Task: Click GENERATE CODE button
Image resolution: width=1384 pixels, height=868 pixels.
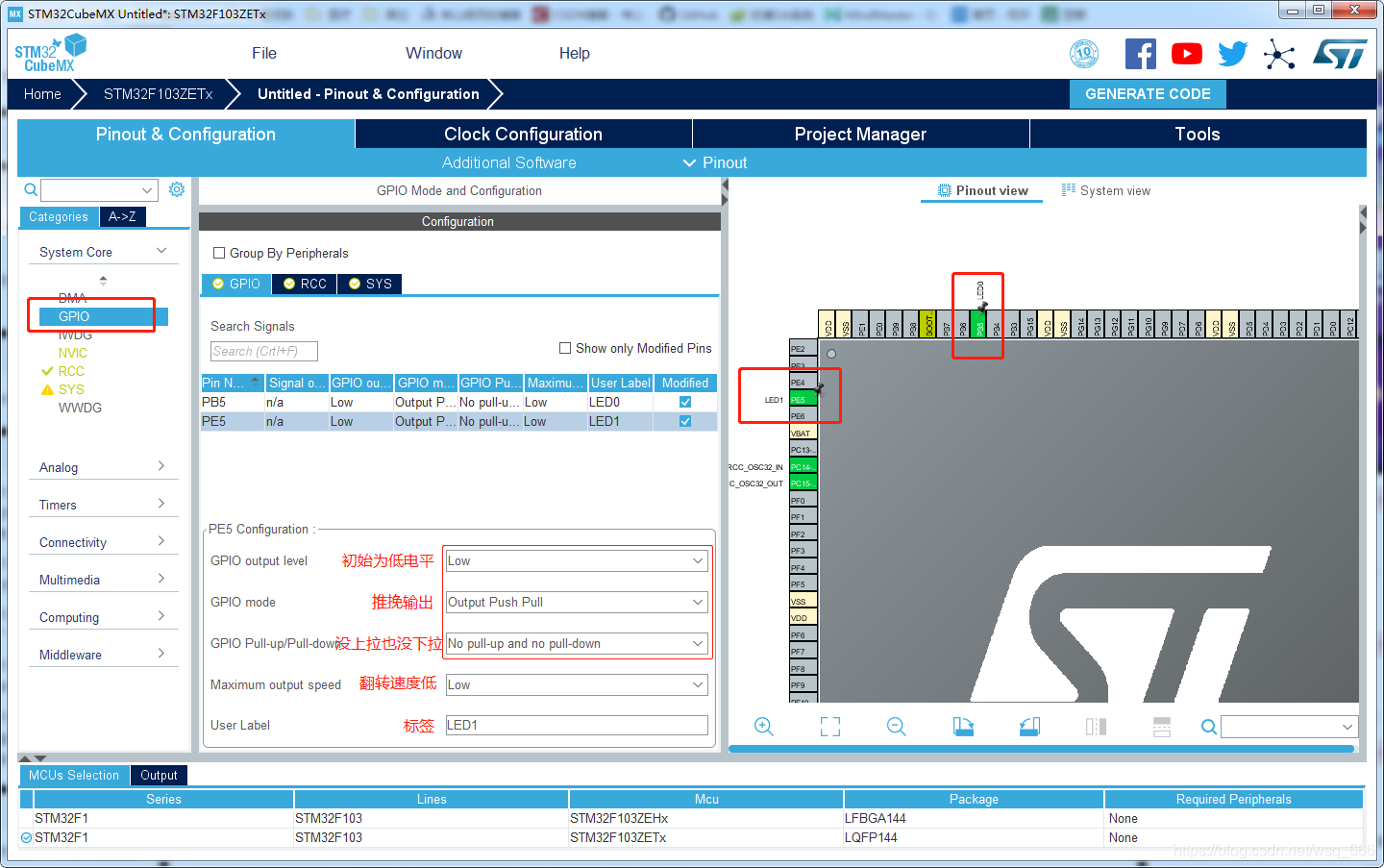Action: (x=1148, y=93)
